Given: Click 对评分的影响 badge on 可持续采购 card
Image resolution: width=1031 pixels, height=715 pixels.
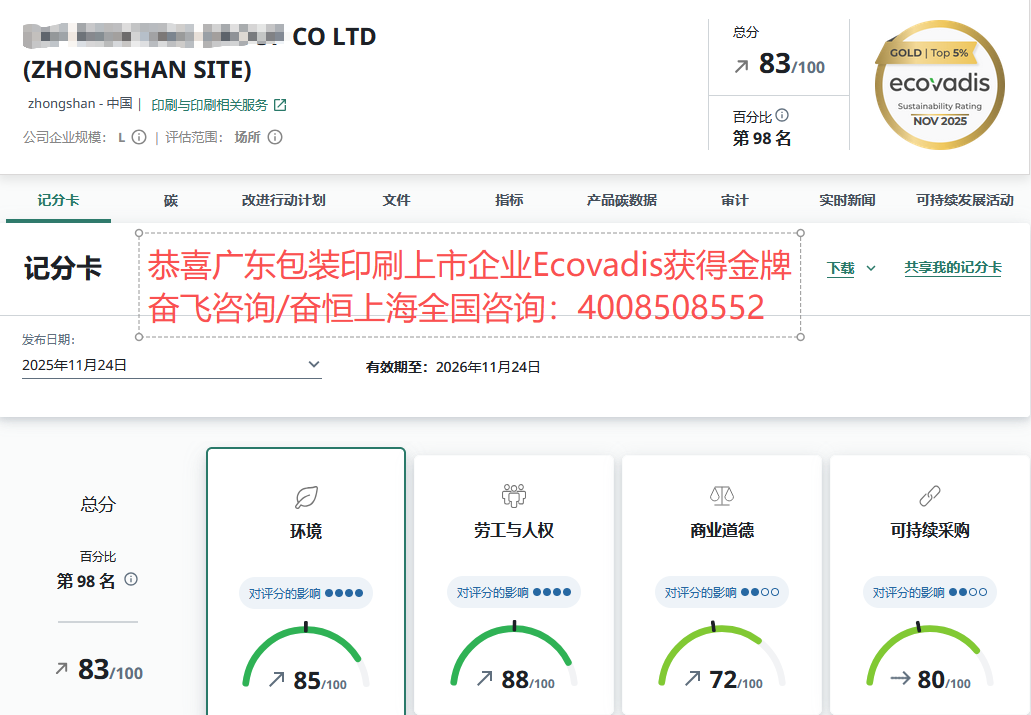Looking at the screenshot, I should click(929, 592).
